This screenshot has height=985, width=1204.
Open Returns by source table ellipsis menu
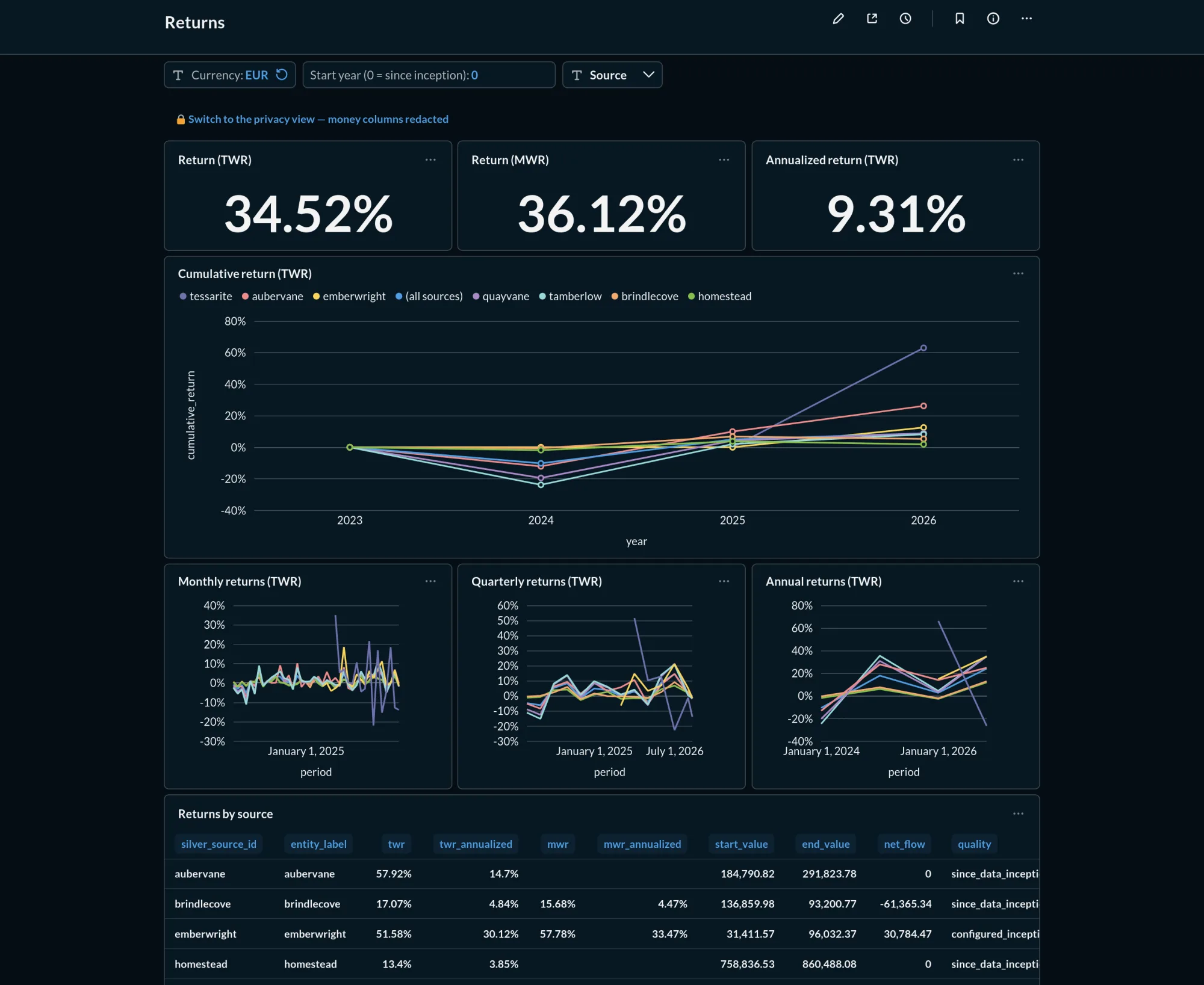1019,814
